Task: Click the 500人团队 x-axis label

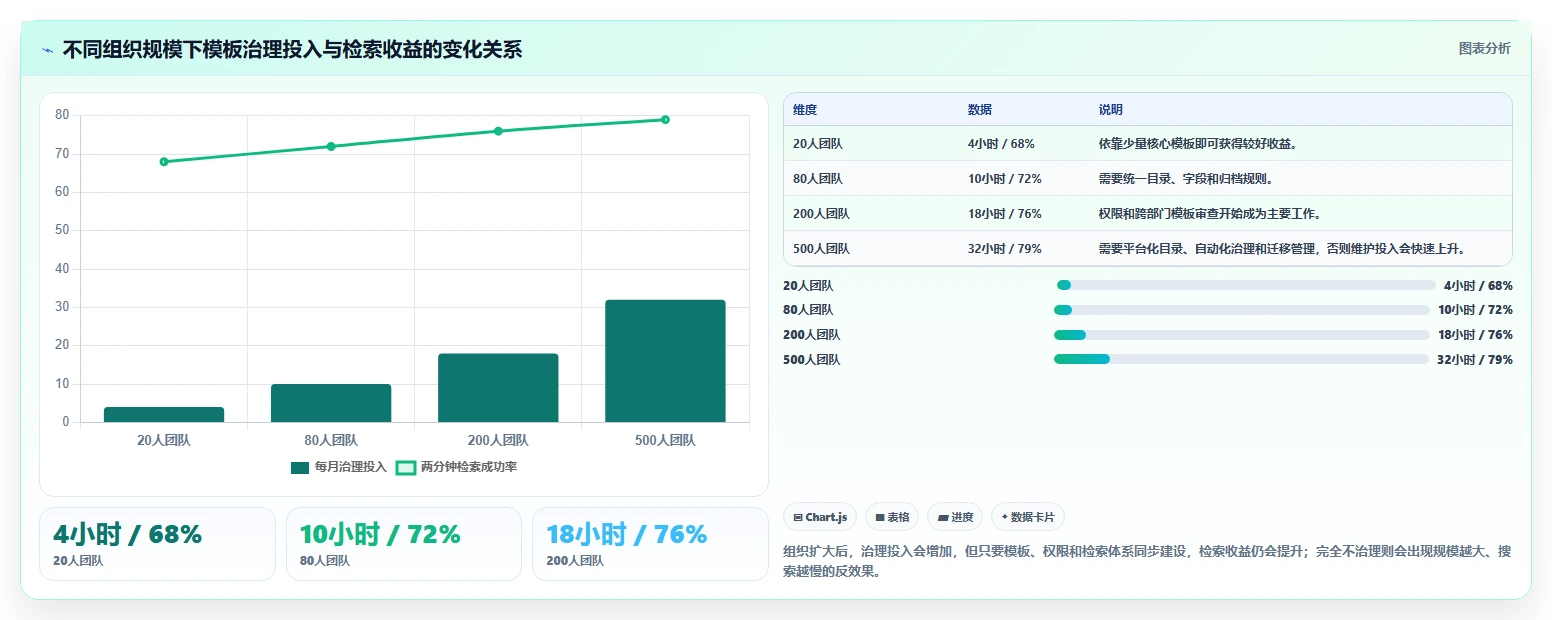Action: pos(665,440)
